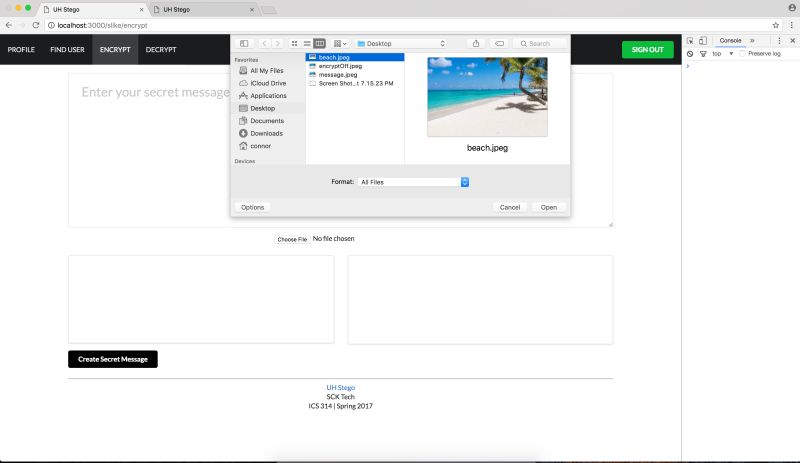
Task: Focus the file dialog Search field
Action: 540,43
